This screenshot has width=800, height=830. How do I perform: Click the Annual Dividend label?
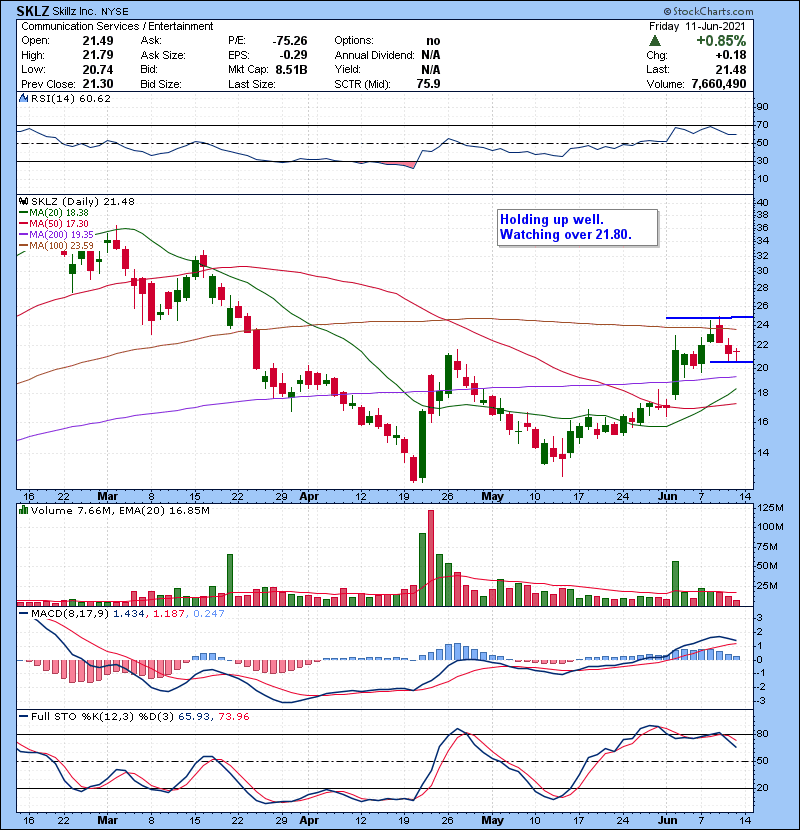click(x=374, y=55)
